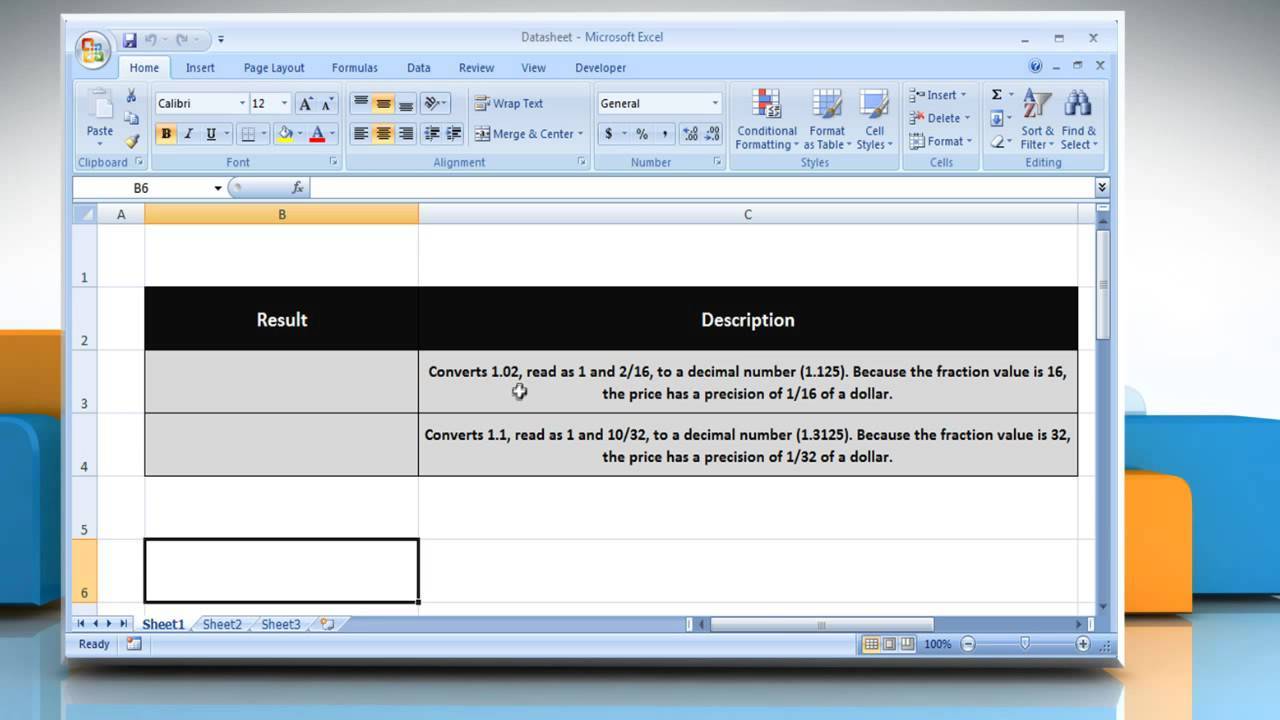Open the Developer ribbon tab
This screenshot has height=720, width=1280.
click(600, 67)
